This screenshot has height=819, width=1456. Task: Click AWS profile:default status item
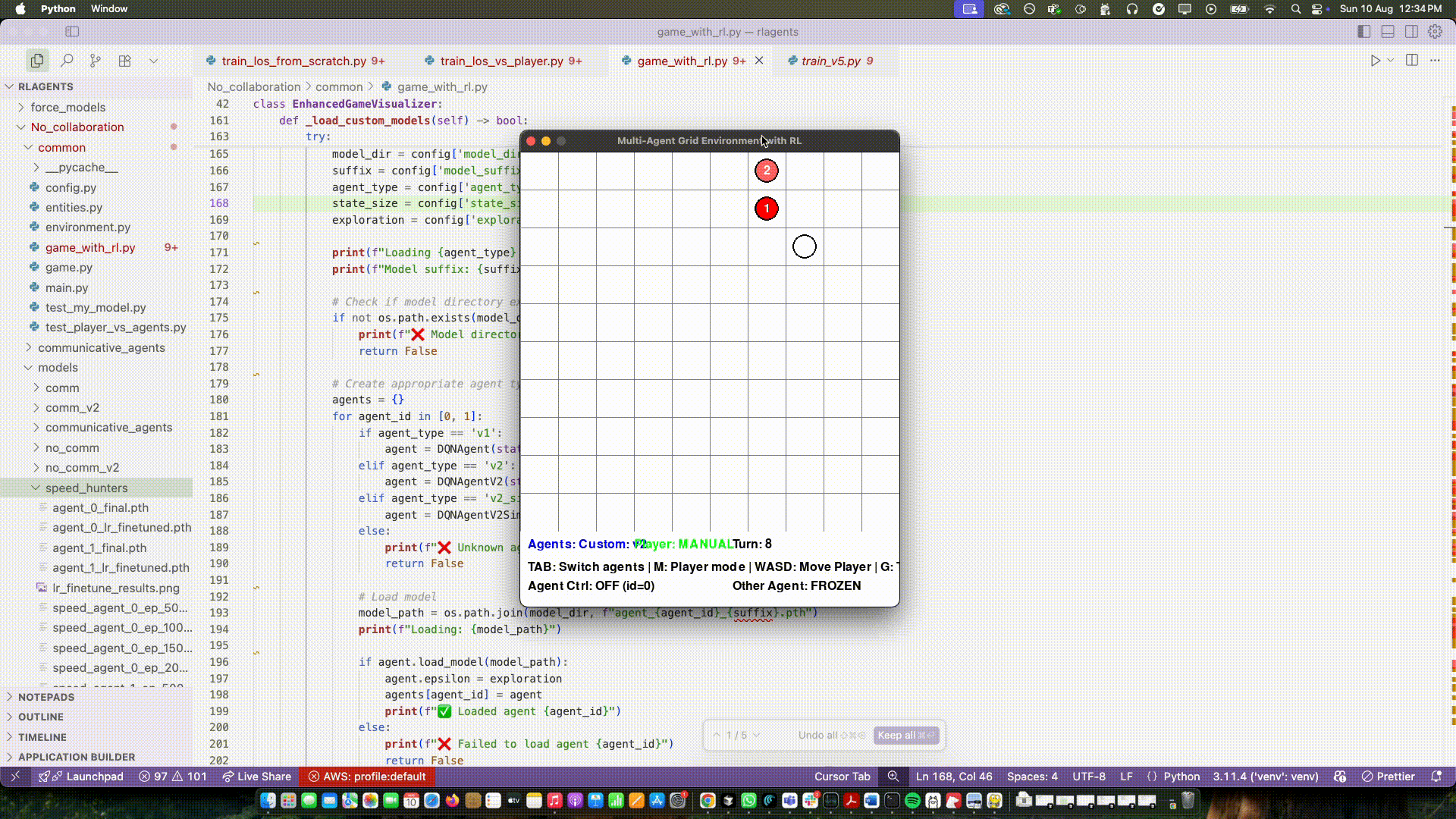[367, 776]
